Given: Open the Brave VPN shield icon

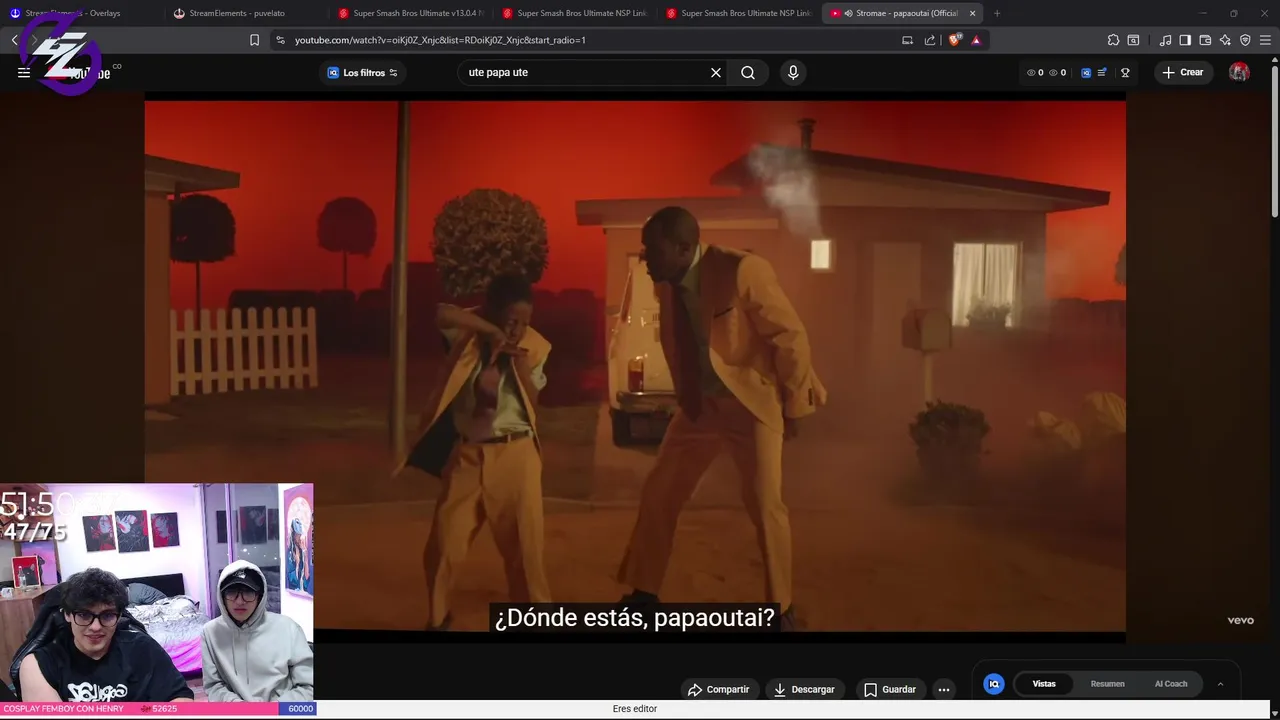Looking at the screenshot, I should click(x=1245, y=40).
